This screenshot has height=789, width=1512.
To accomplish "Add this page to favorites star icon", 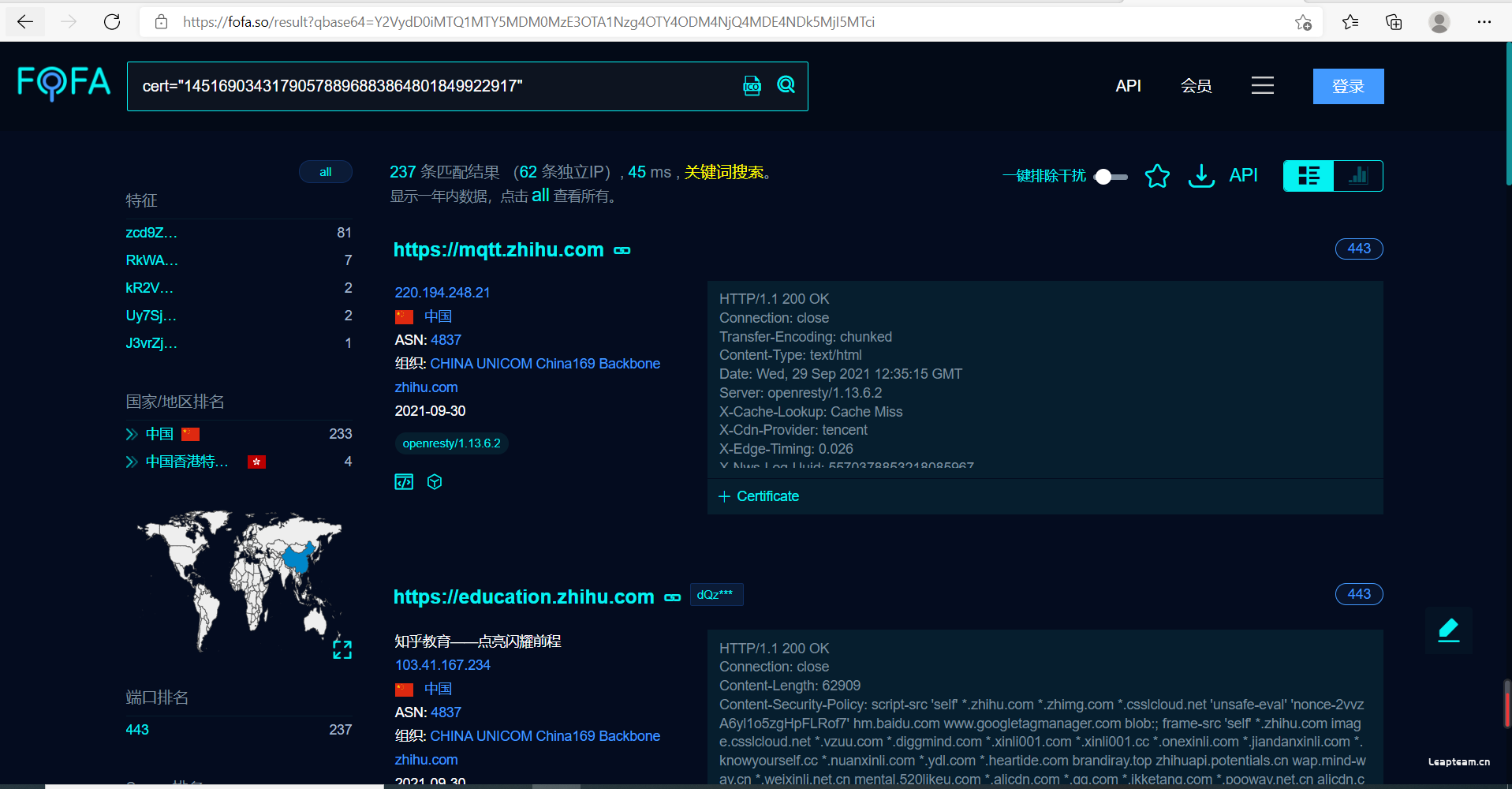I will (1303, 22).
